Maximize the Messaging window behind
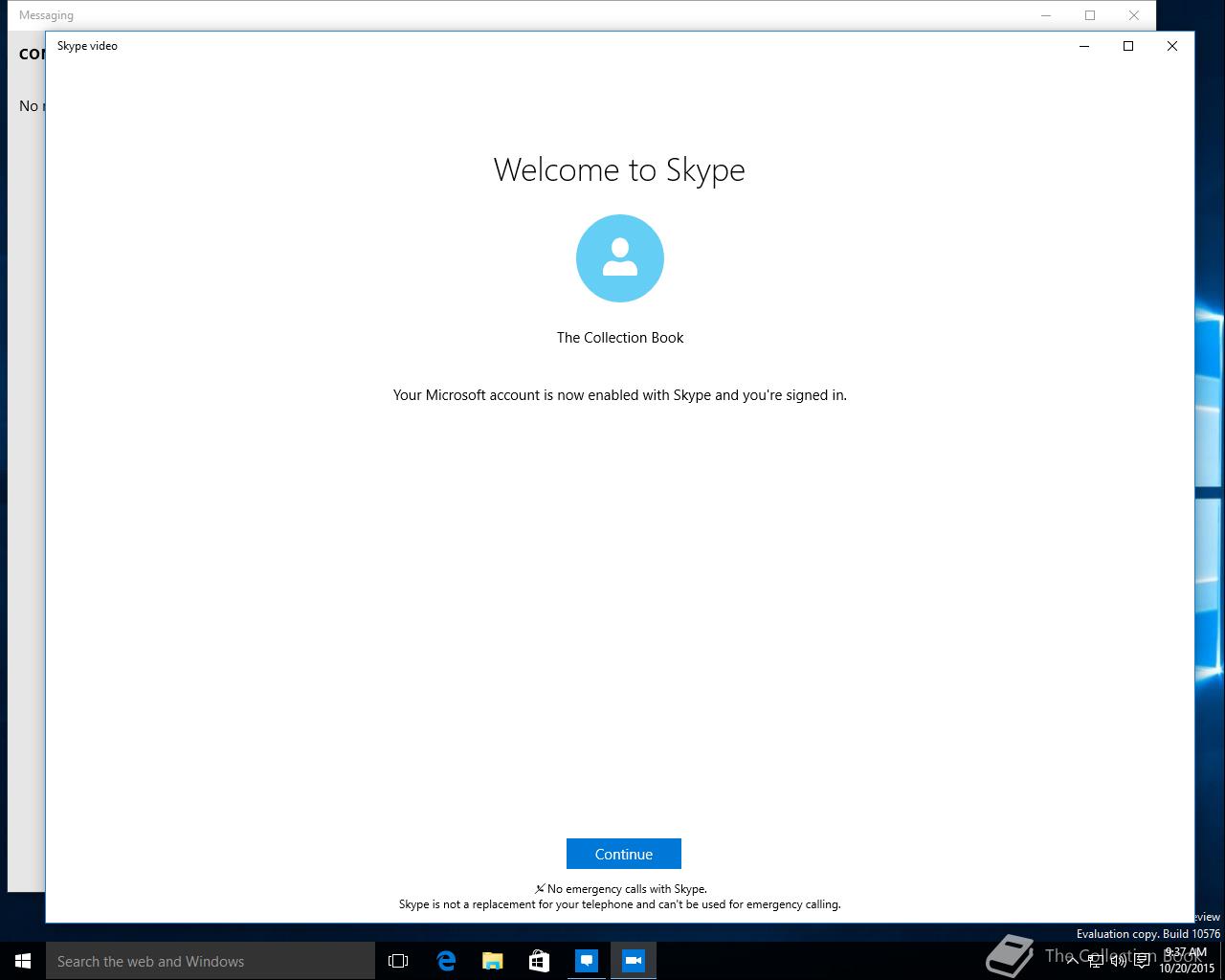Viewport: 1225px width, 980px height. coord(1090,15)
